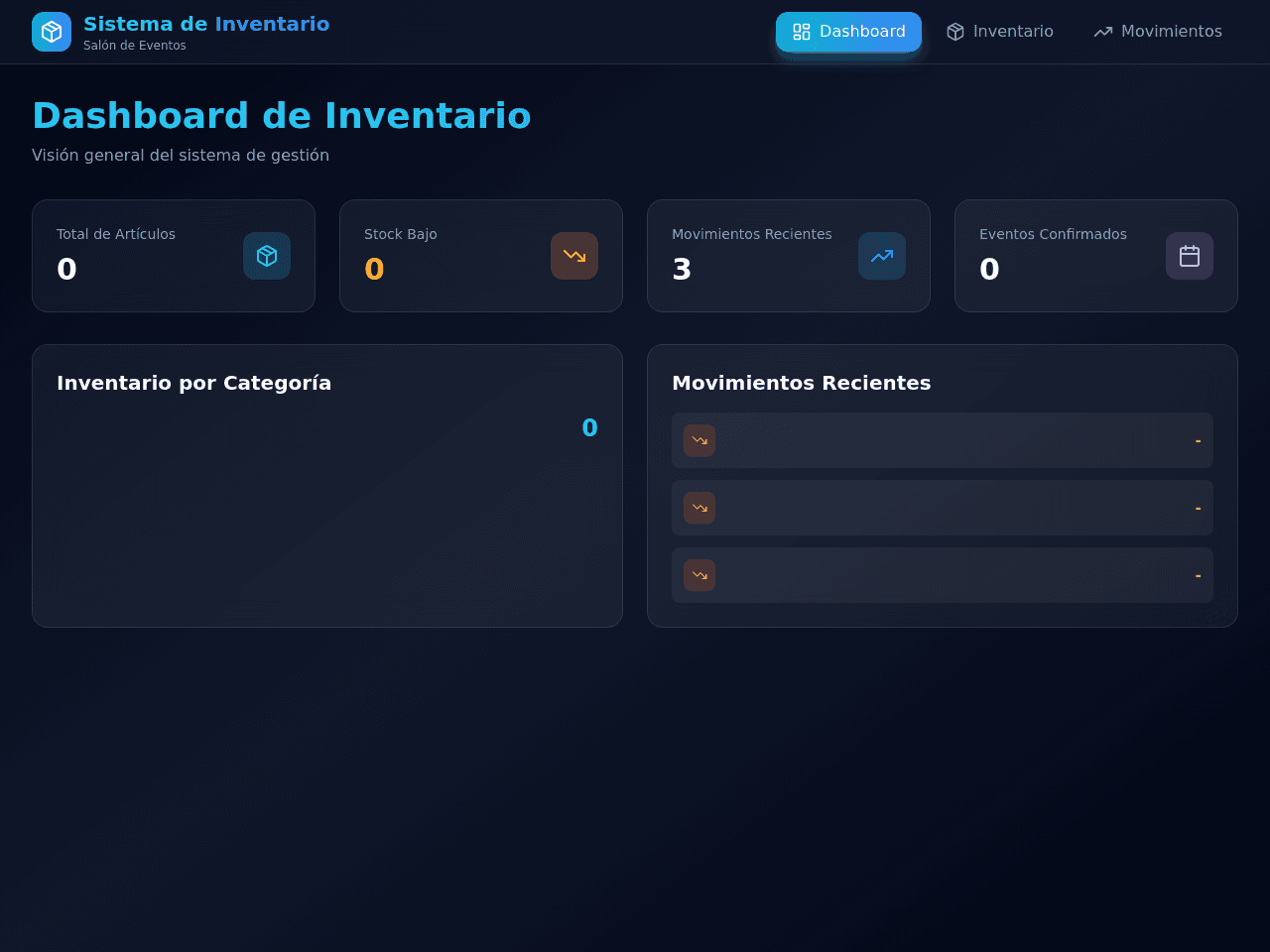
Task: Click the calendar icon in Eventos Confirmados card
Action: (1190, 256)
